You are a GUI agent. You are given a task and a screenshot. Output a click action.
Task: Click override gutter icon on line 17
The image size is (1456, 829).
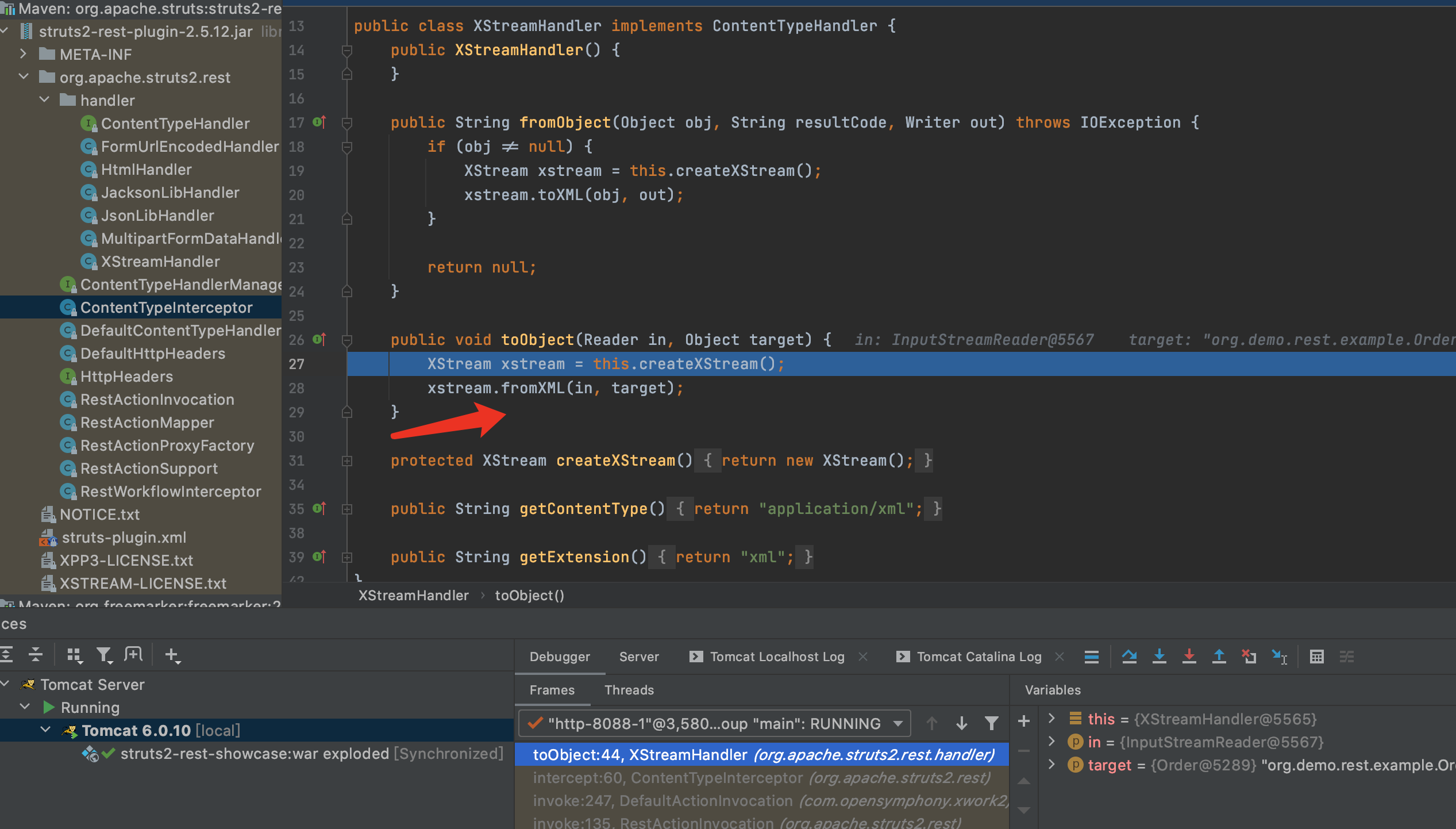(x=319, y=122)
